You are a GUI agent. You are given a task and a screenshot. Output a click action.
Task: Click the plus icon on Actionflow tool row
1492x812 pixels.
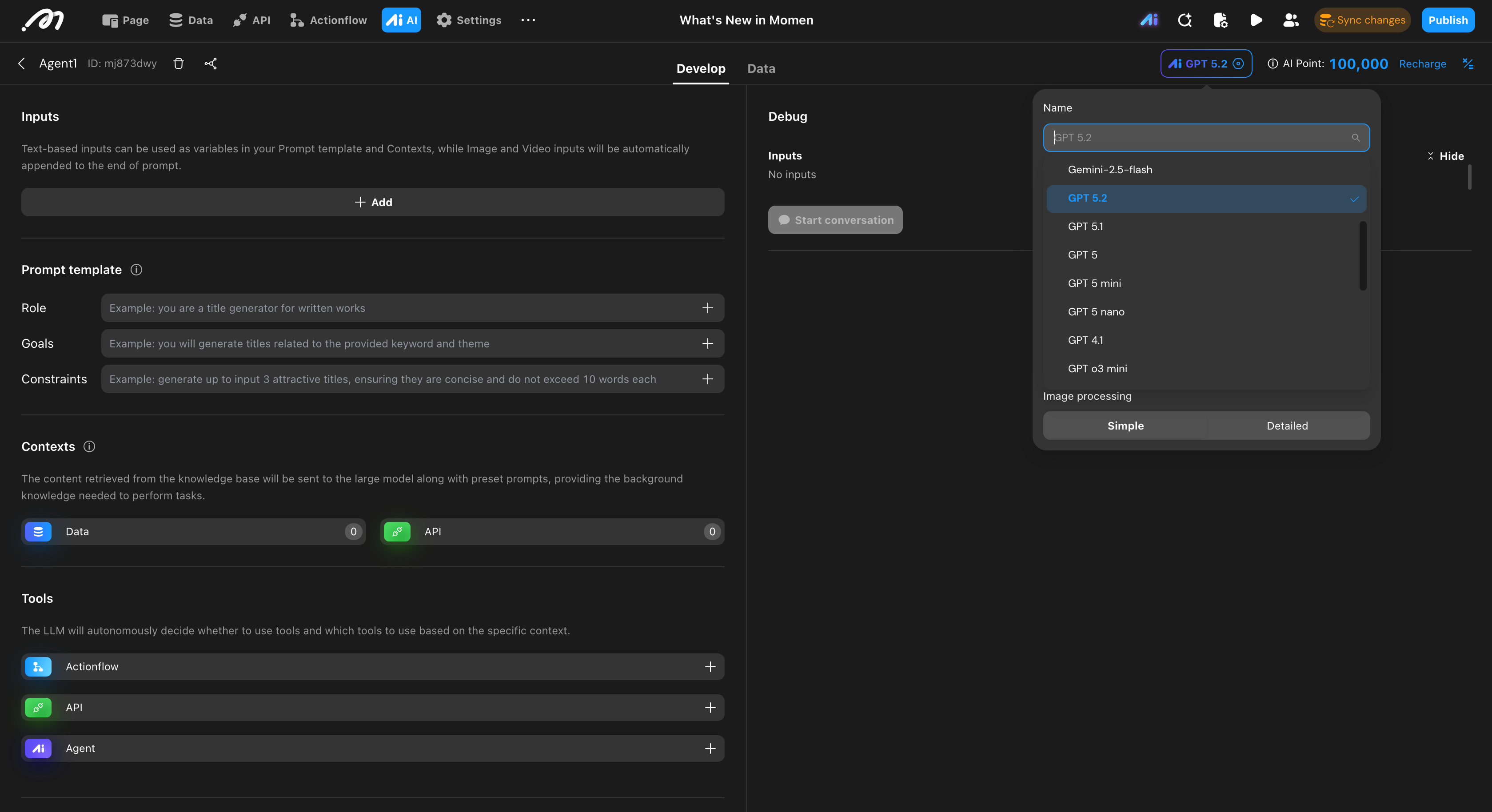coord(710,667)
